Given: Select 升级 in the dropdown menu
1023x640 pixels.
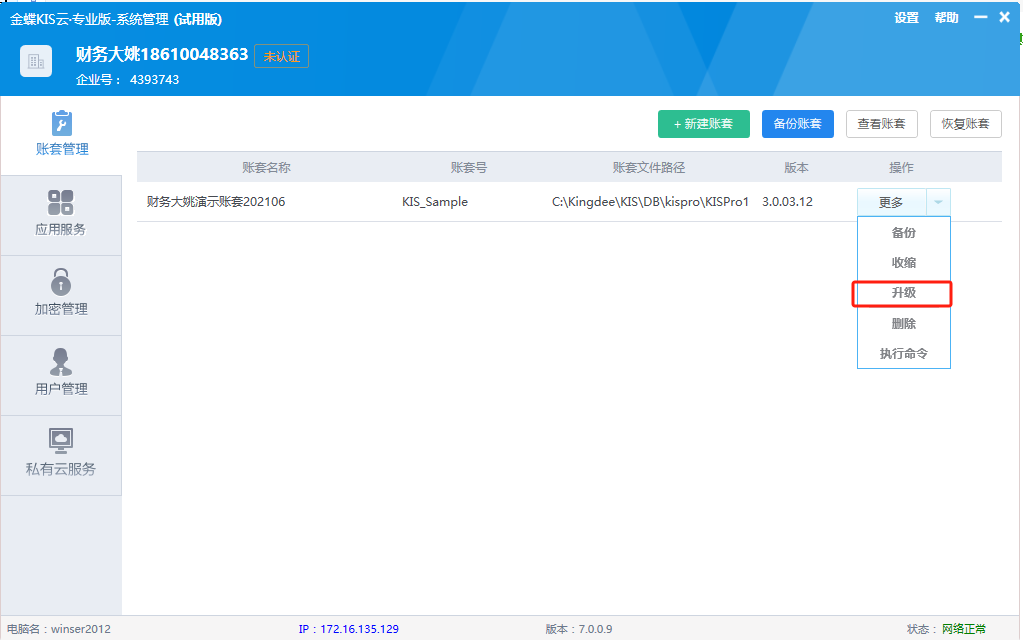Looking at the screenshot, I should pos(904,293).
